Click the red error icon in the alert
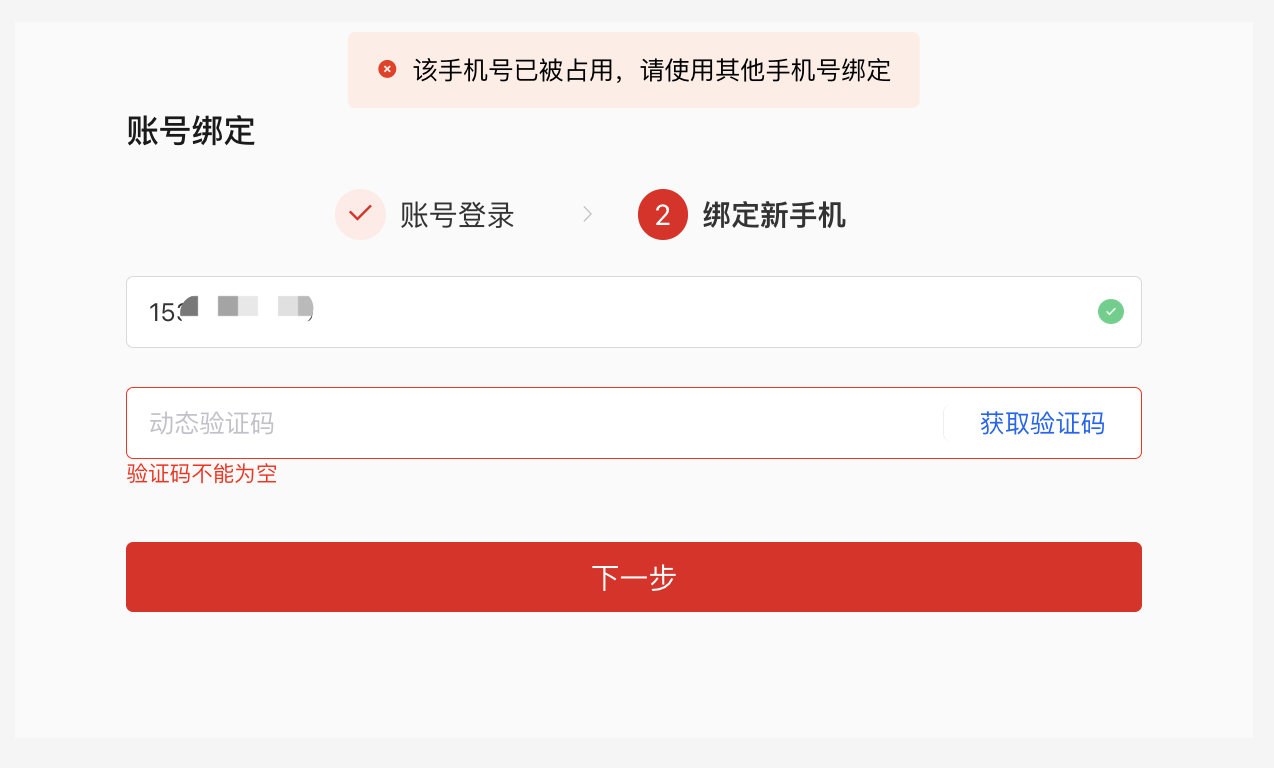1274x768 pixels. [387, 69]
